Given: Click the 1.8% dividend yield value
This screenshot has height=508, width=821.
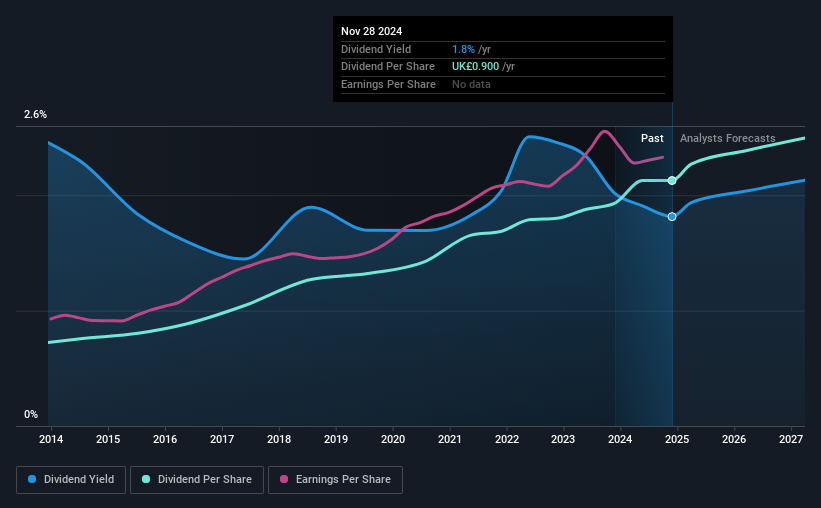Looking at the screenshot, I should [463, 49].
